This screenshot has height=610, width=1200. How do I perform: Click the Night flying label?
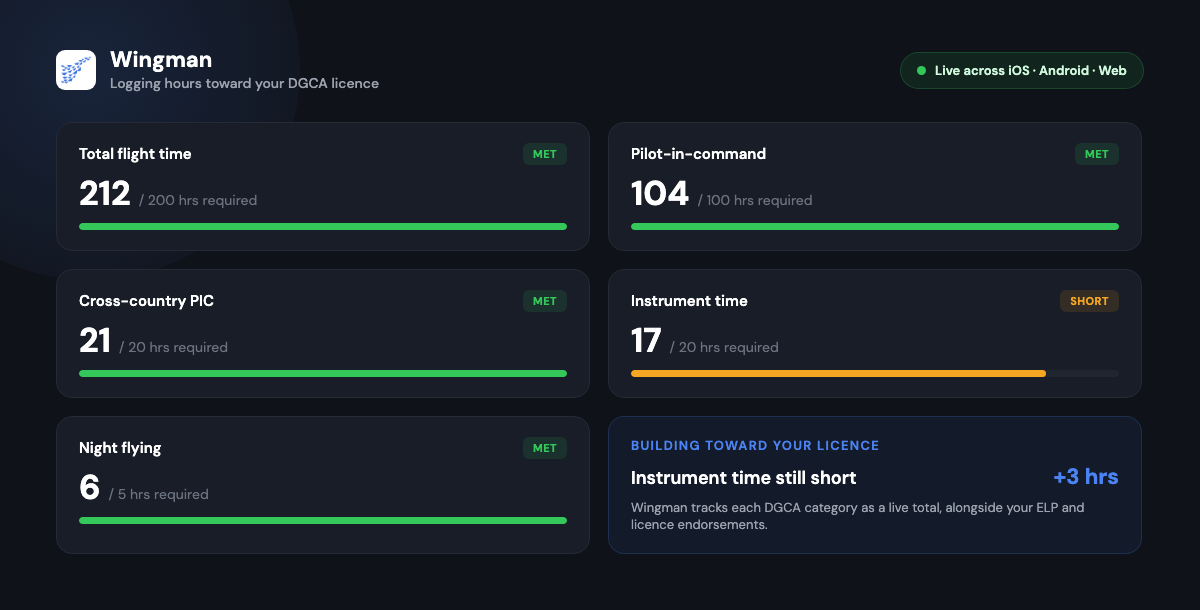[x=120, y=448]
